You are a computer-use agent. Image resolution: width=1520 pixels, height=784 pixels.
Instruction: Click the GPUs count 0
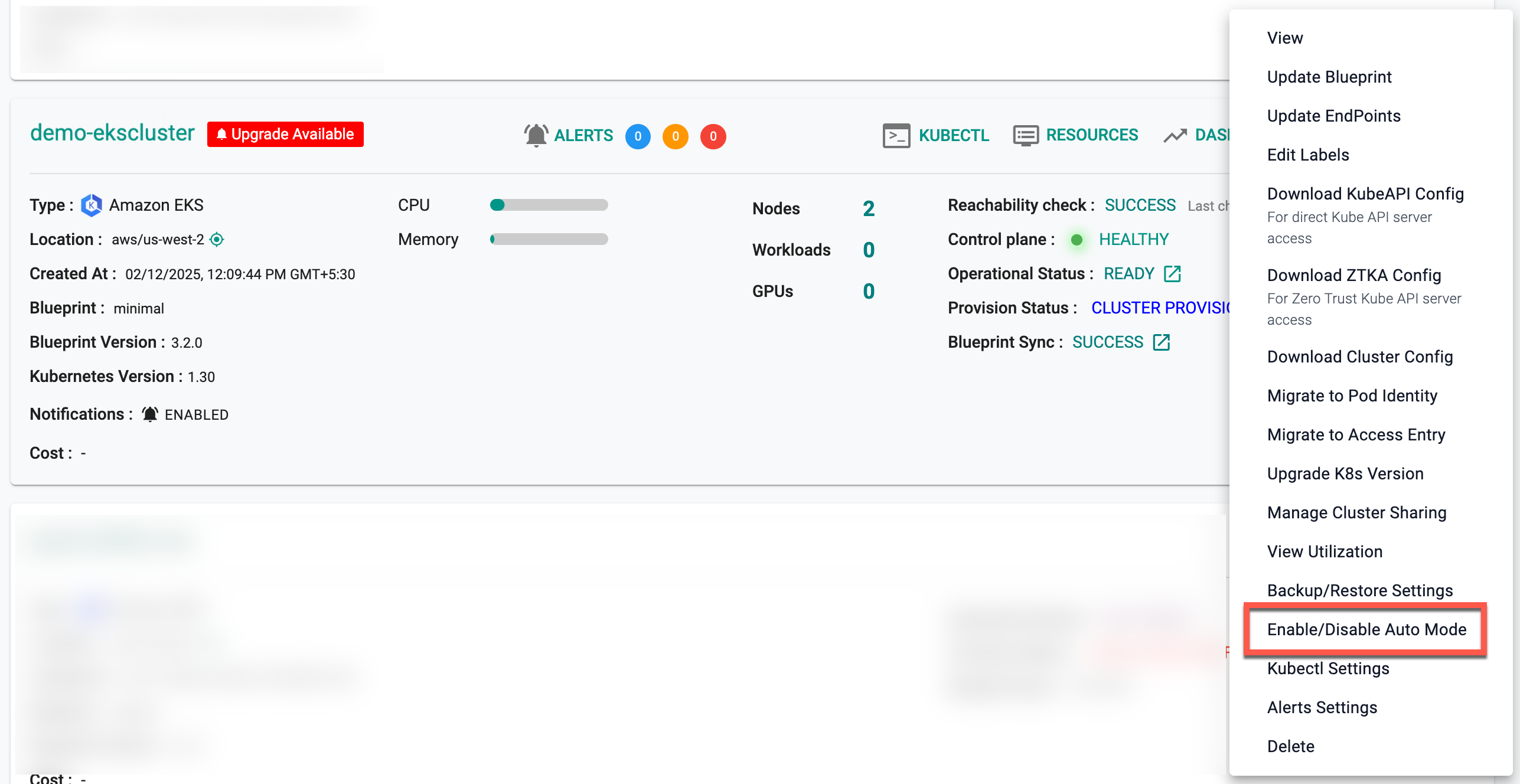pyautogui.click(x=869, y=291)
